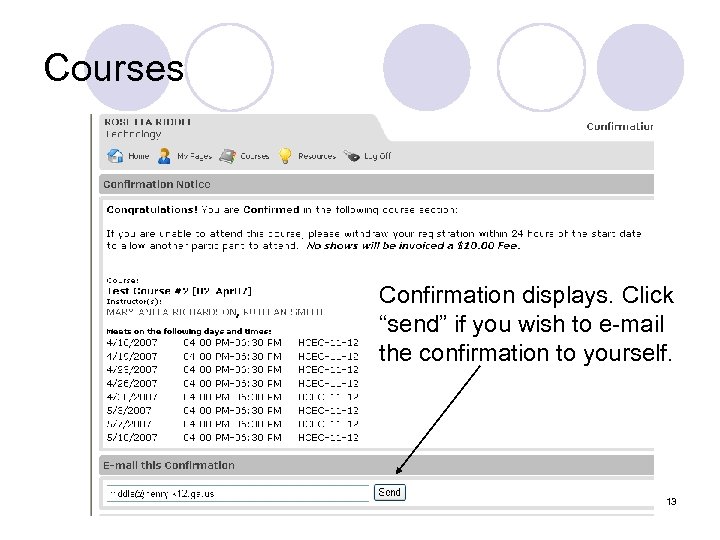This screenshot has width=720, height=540.
Task: Click the slide number 13
Action: point(671,501)
